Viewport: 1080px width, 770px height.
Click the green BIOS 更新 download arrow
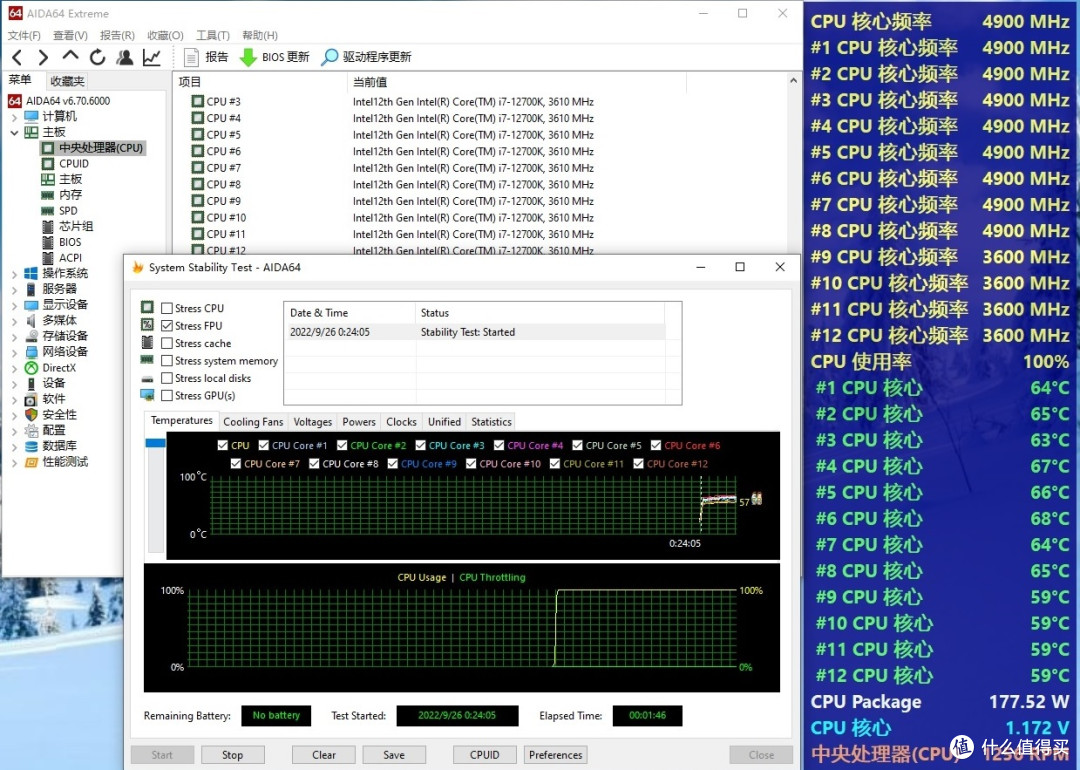248,57
